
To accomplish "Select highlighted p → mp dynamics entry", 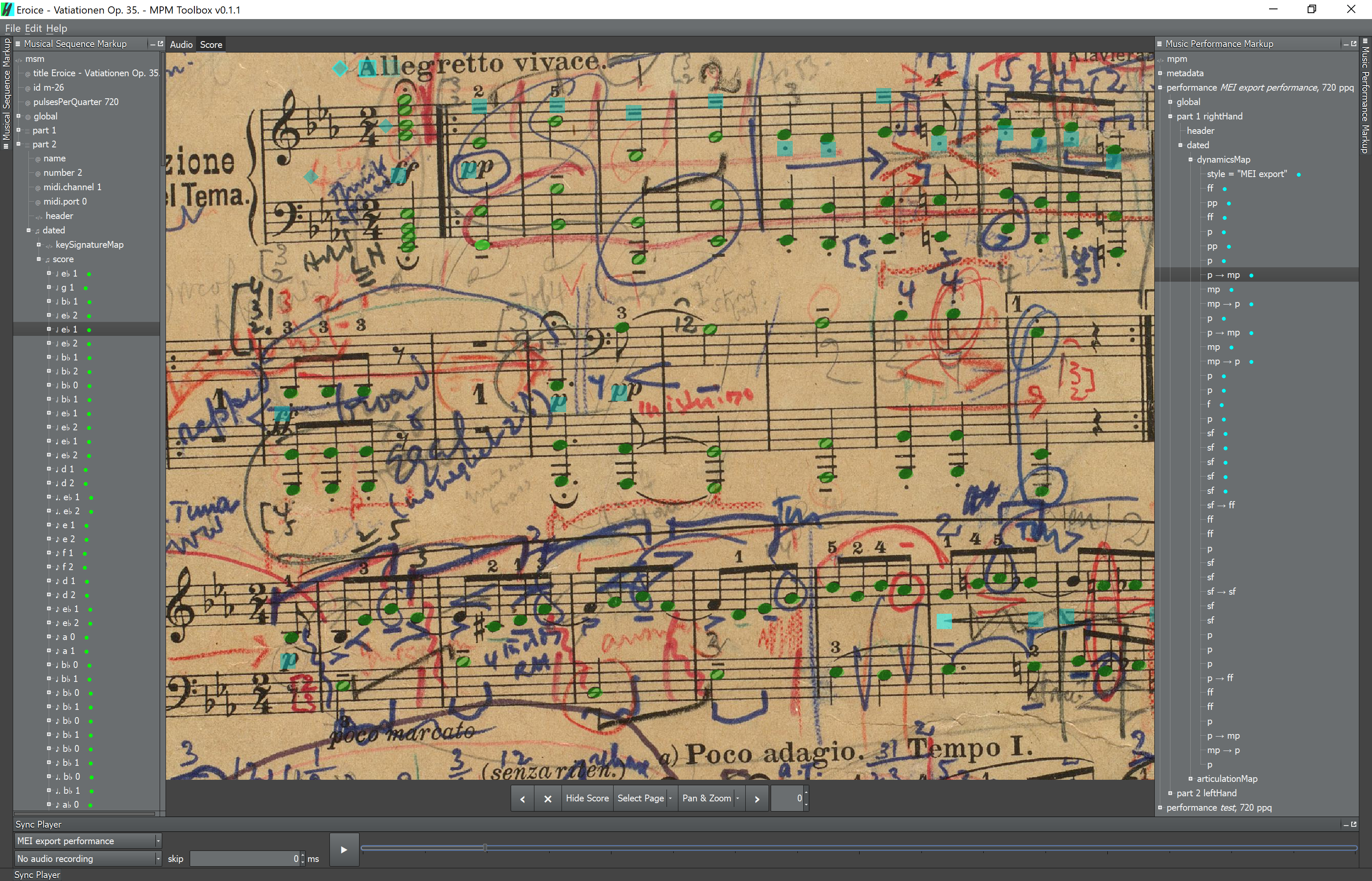I will coord(1223,275).
